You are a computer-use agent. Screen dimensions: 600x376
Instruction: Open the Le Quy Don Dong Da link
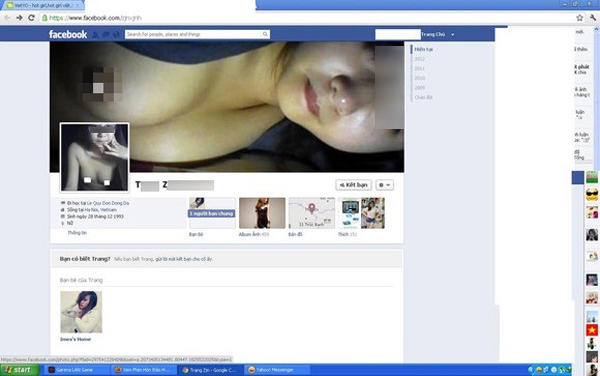coord(108,203)
